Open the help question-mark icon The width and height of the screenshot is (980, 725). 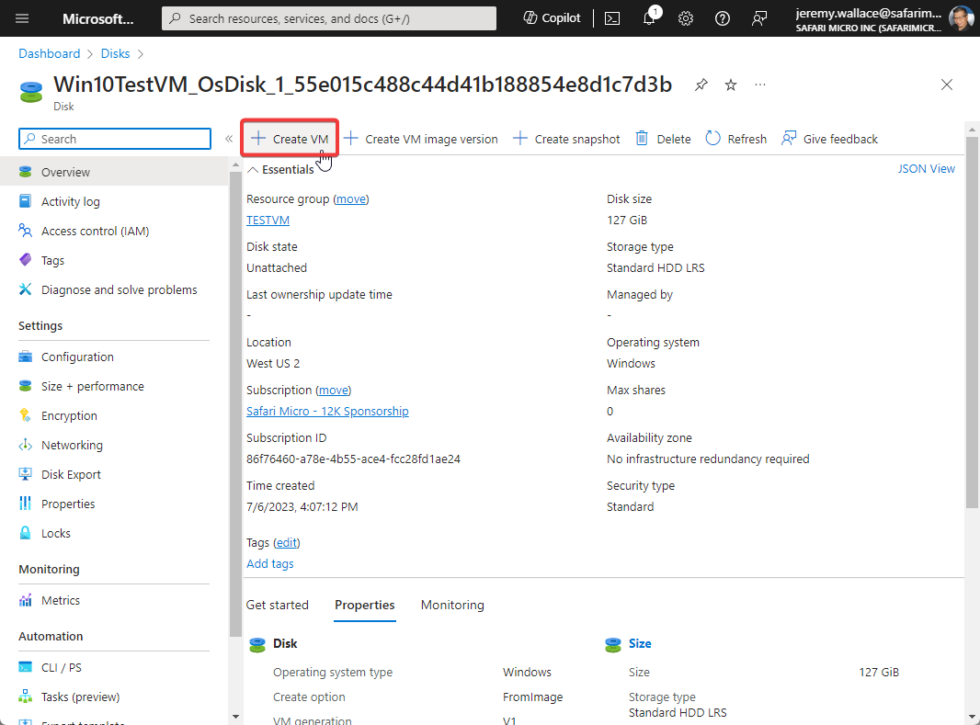tap(721, 17)
